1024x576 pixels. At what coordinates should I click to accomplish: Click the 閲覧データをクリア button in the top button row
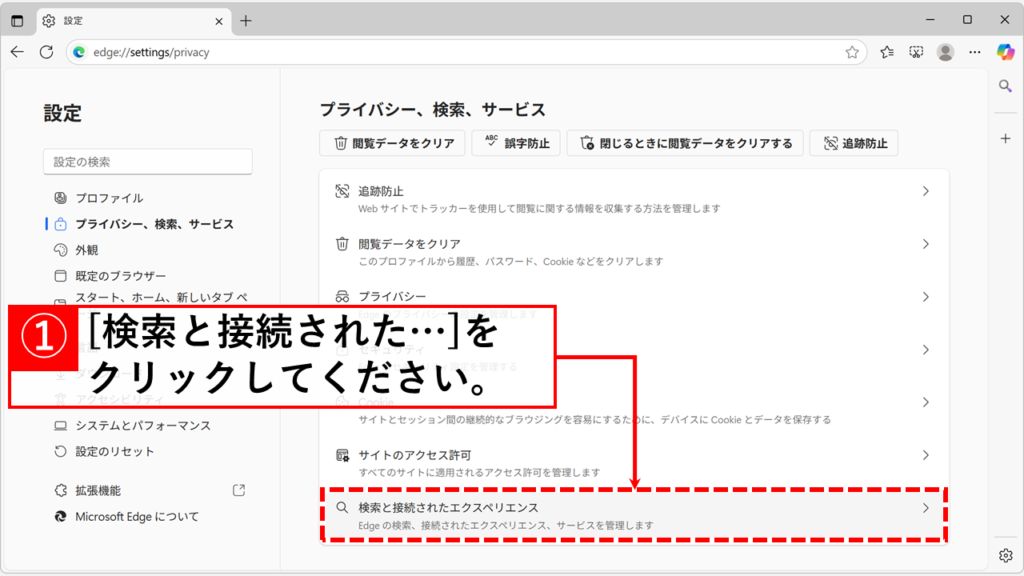(392, 143)
